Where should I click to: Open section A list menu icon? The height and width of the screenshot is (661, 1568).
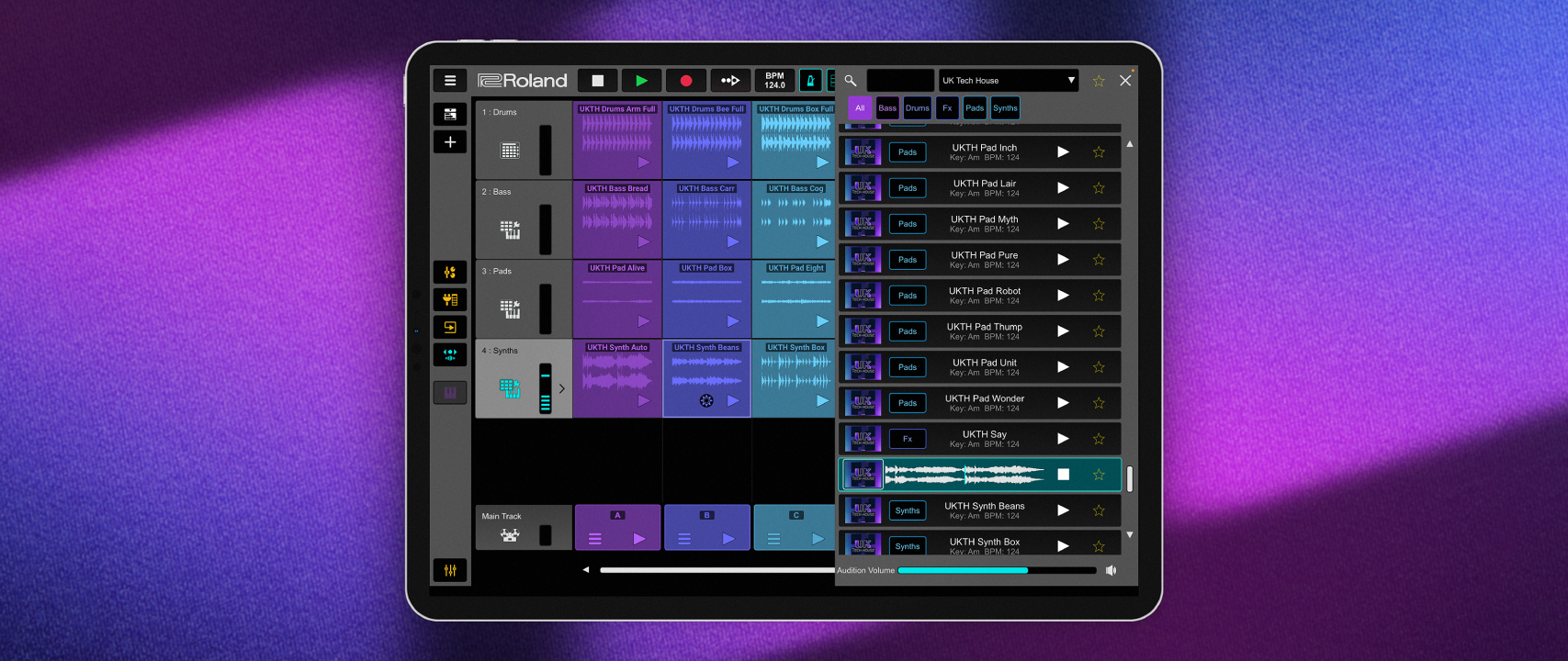(595, 539)
